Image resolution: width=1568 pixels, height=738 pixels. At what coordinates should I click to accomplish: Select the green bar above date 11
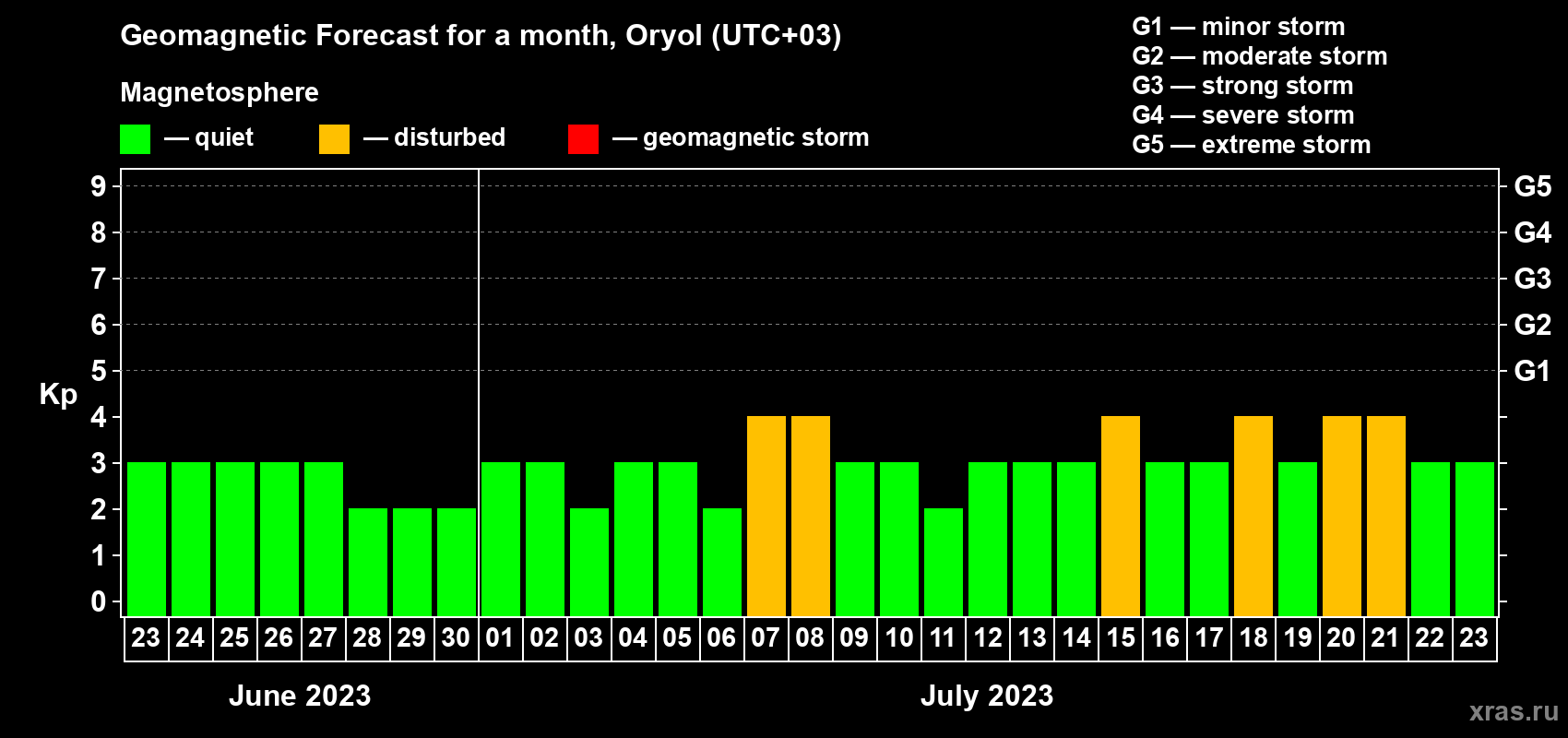944,562
